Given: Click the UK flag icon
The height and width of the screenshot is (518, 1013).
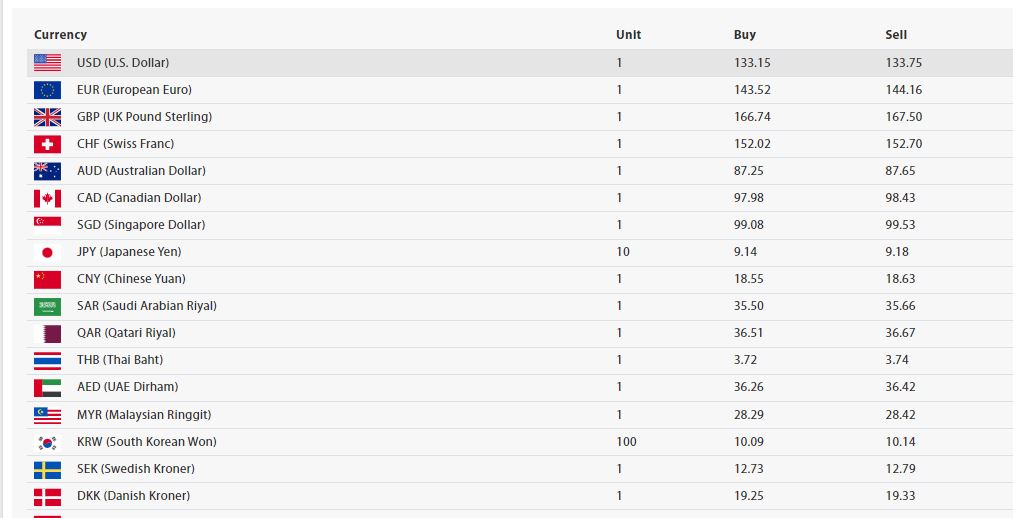Looking at the screenshot, I should coord(47,117).
